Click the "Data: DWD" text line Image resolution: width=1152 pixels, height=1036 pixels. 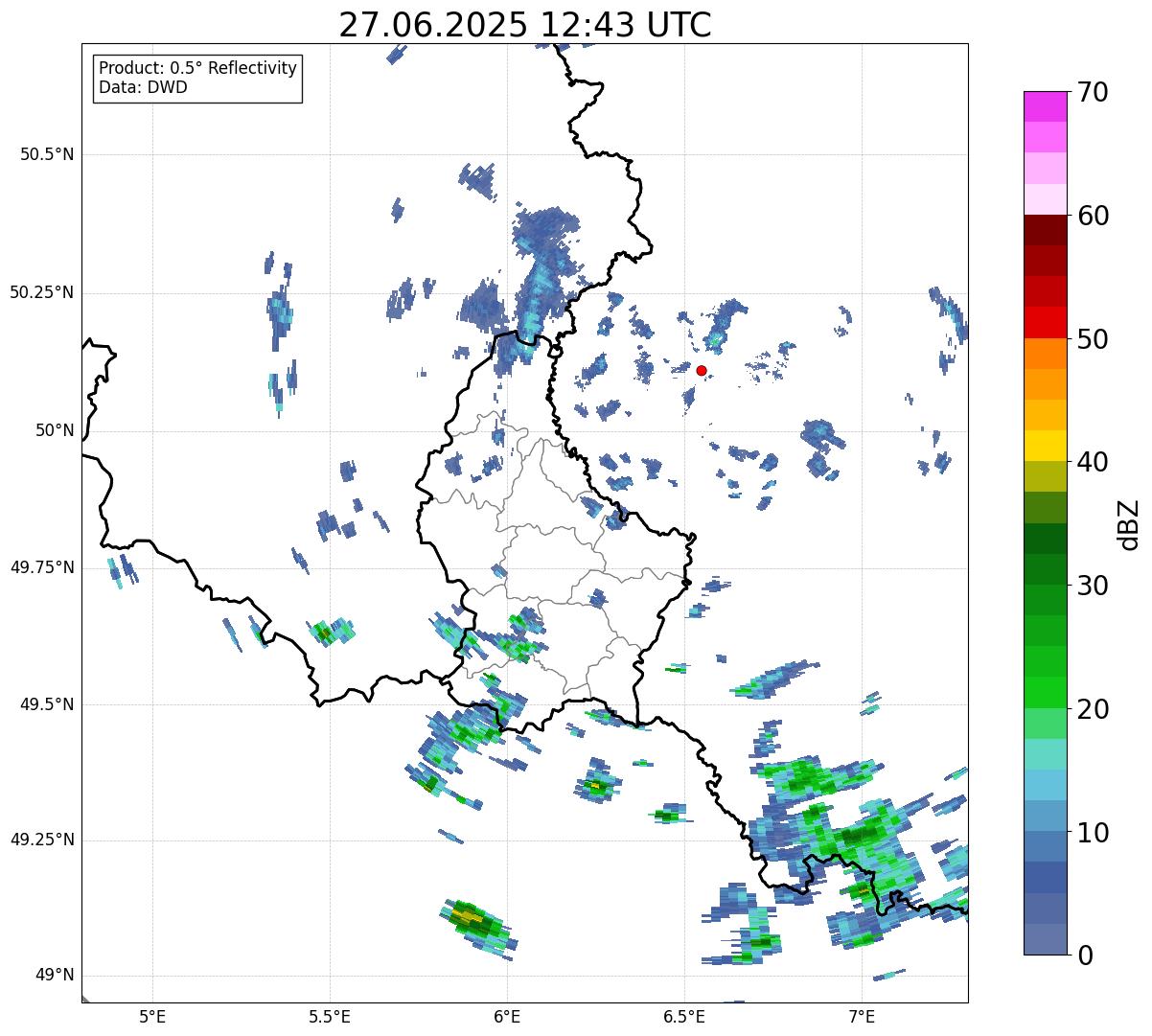(143, 87)
